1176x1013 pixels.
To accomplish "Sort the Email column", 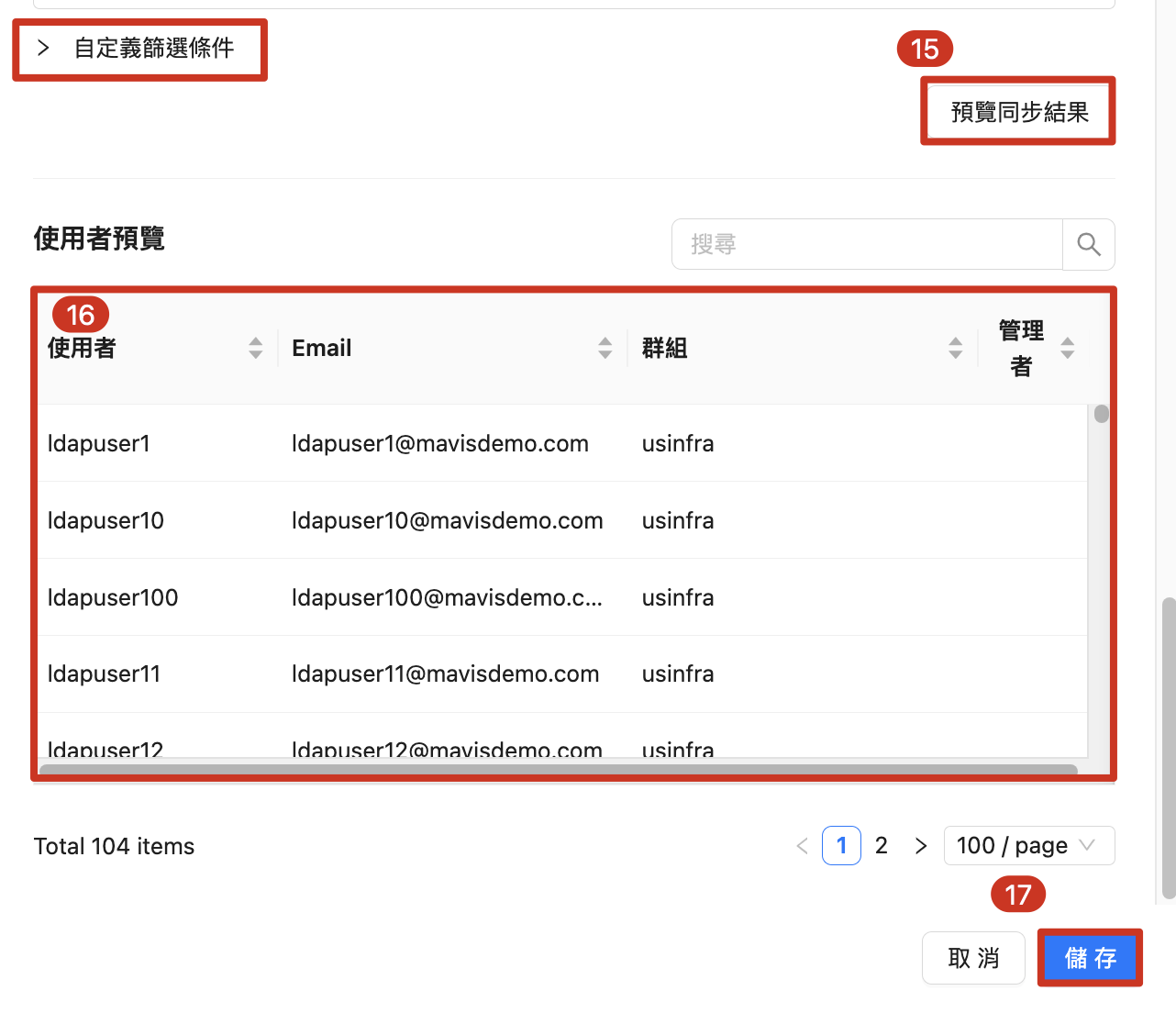I will 605,348.
